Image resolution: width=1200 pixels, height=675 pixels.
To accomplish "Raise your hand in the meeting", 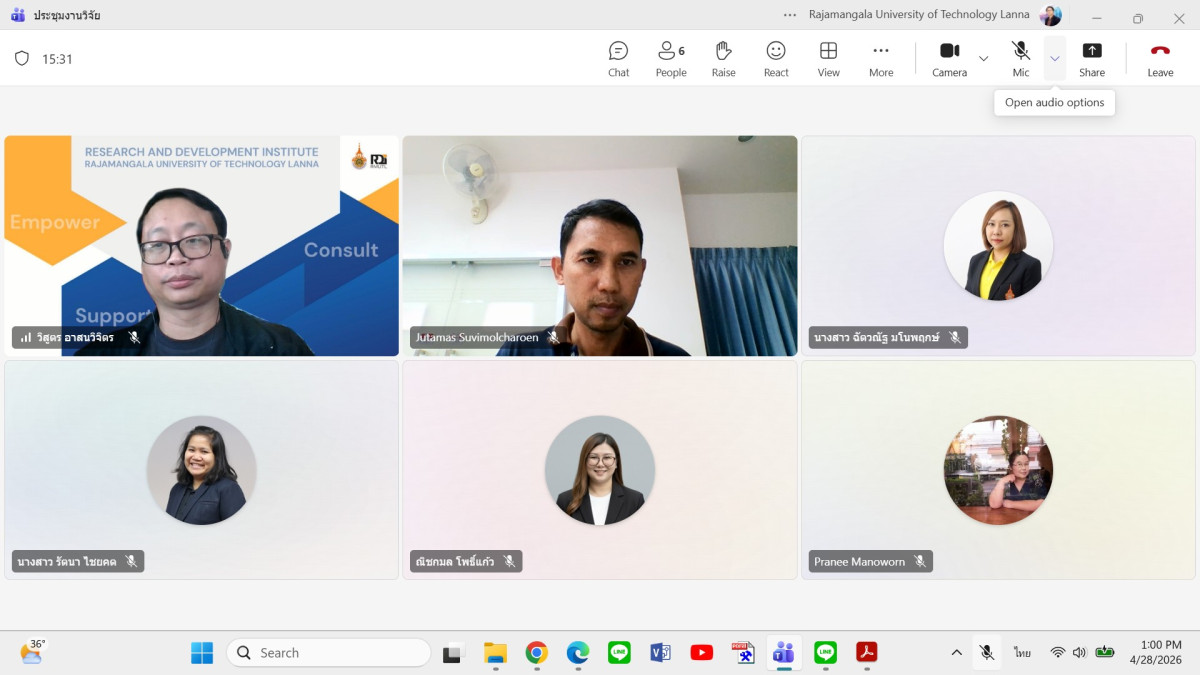I will 723,58.
